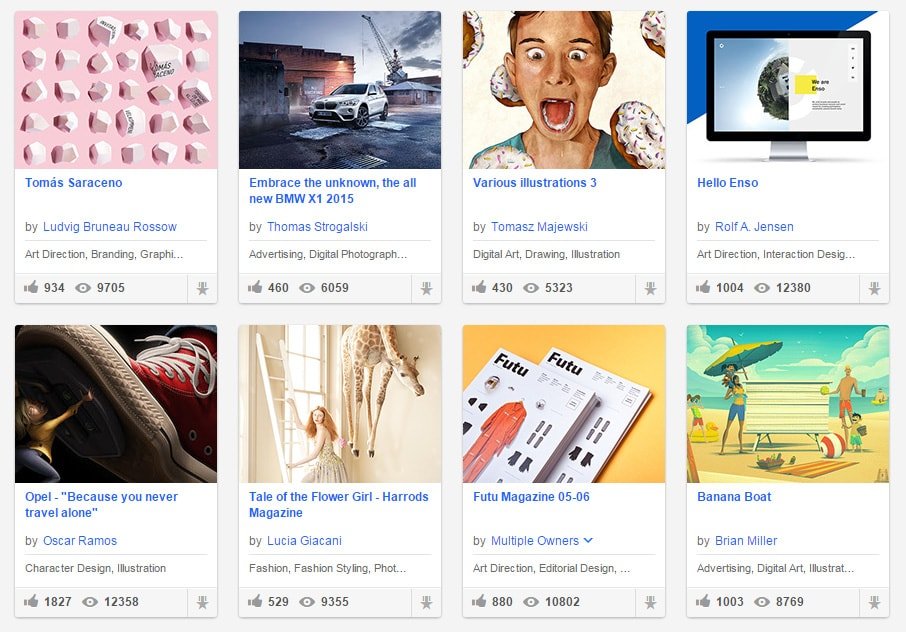Viewport: 906px width, 632px height.
Task: Click the pin icon on BMW X1 card
Action: [426, 288]
